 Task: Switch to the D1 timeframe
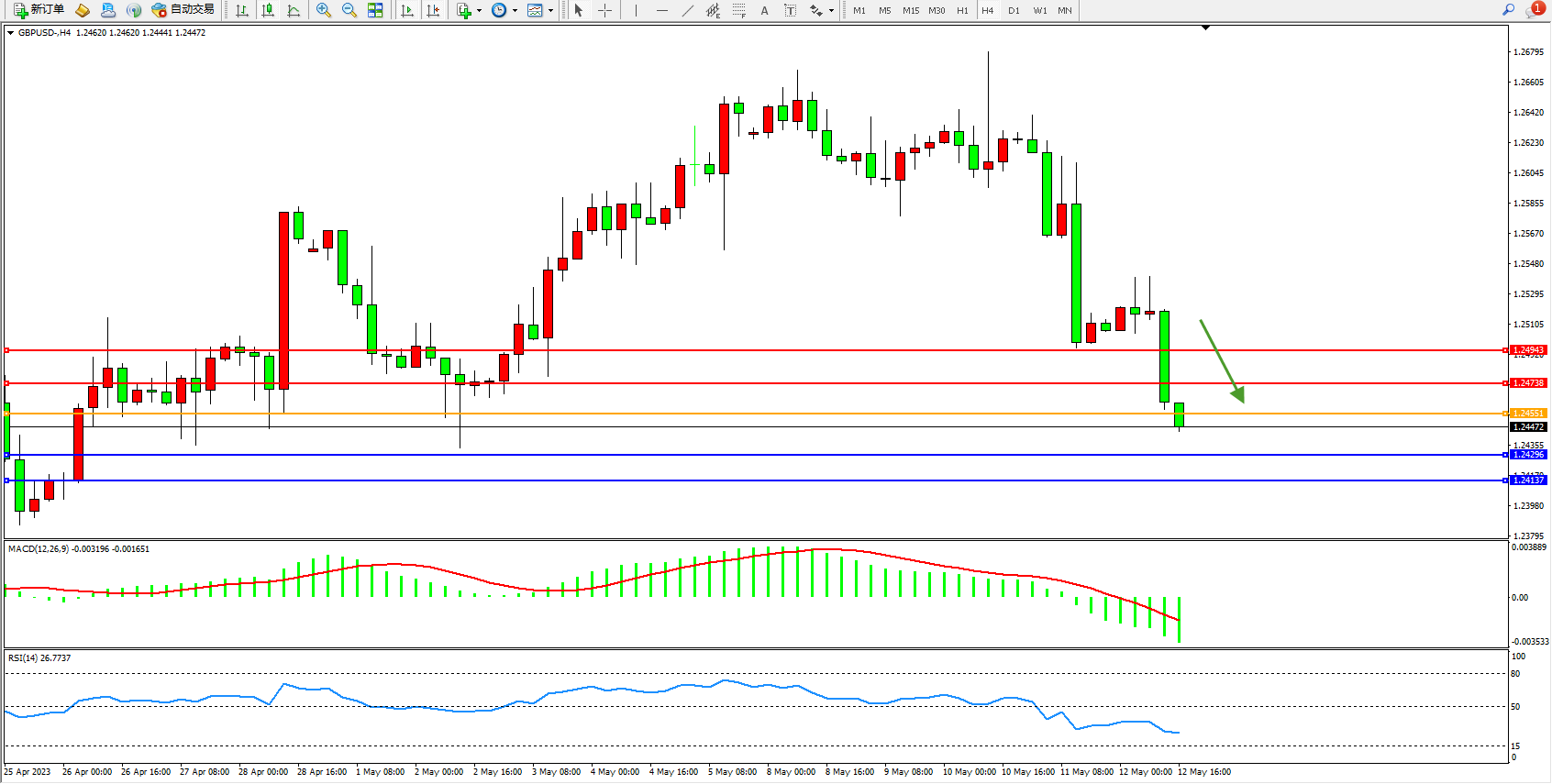click(1014, 11)
